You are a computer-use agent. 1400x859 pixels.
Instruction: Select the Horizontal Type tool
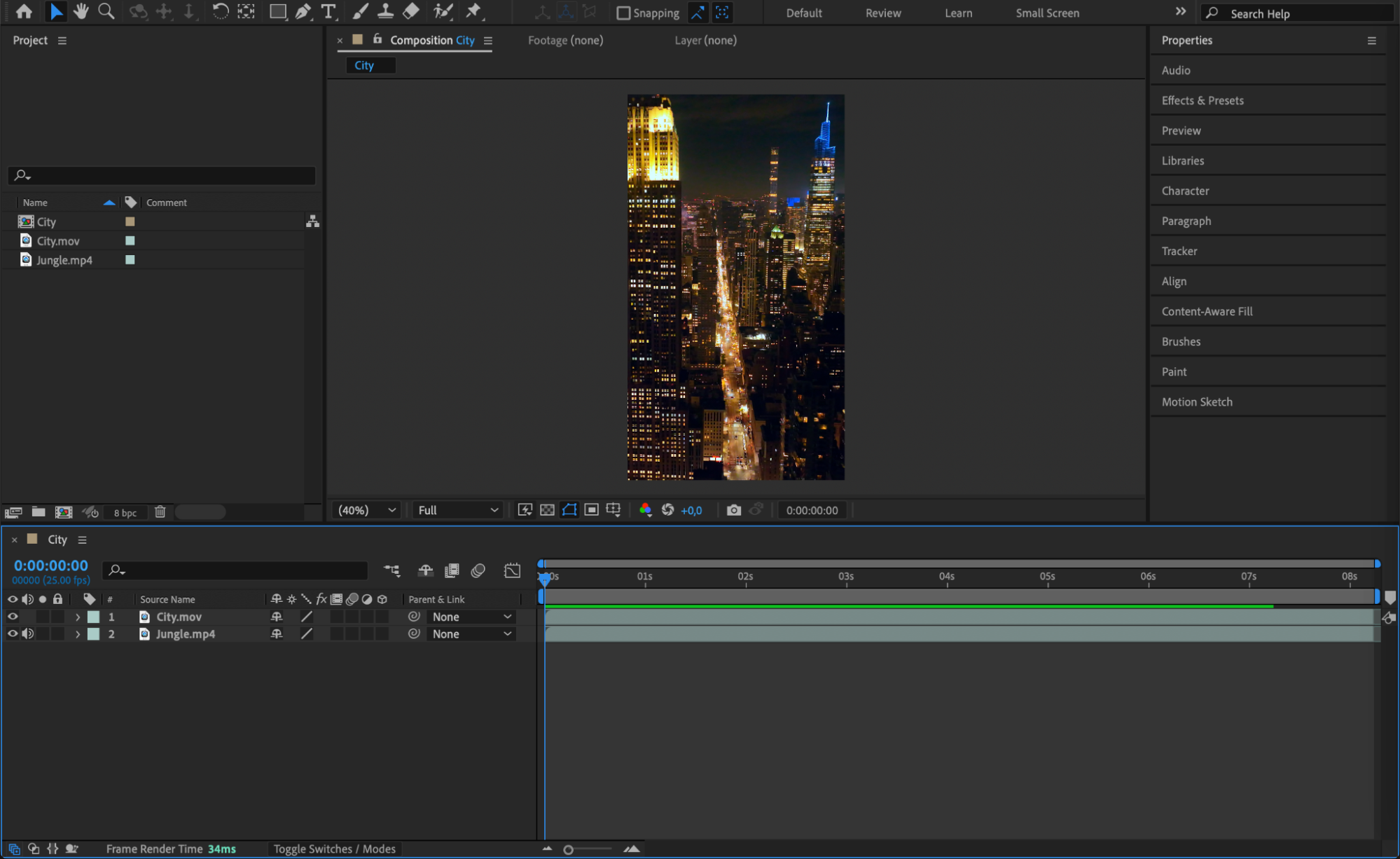click(328, 11)
